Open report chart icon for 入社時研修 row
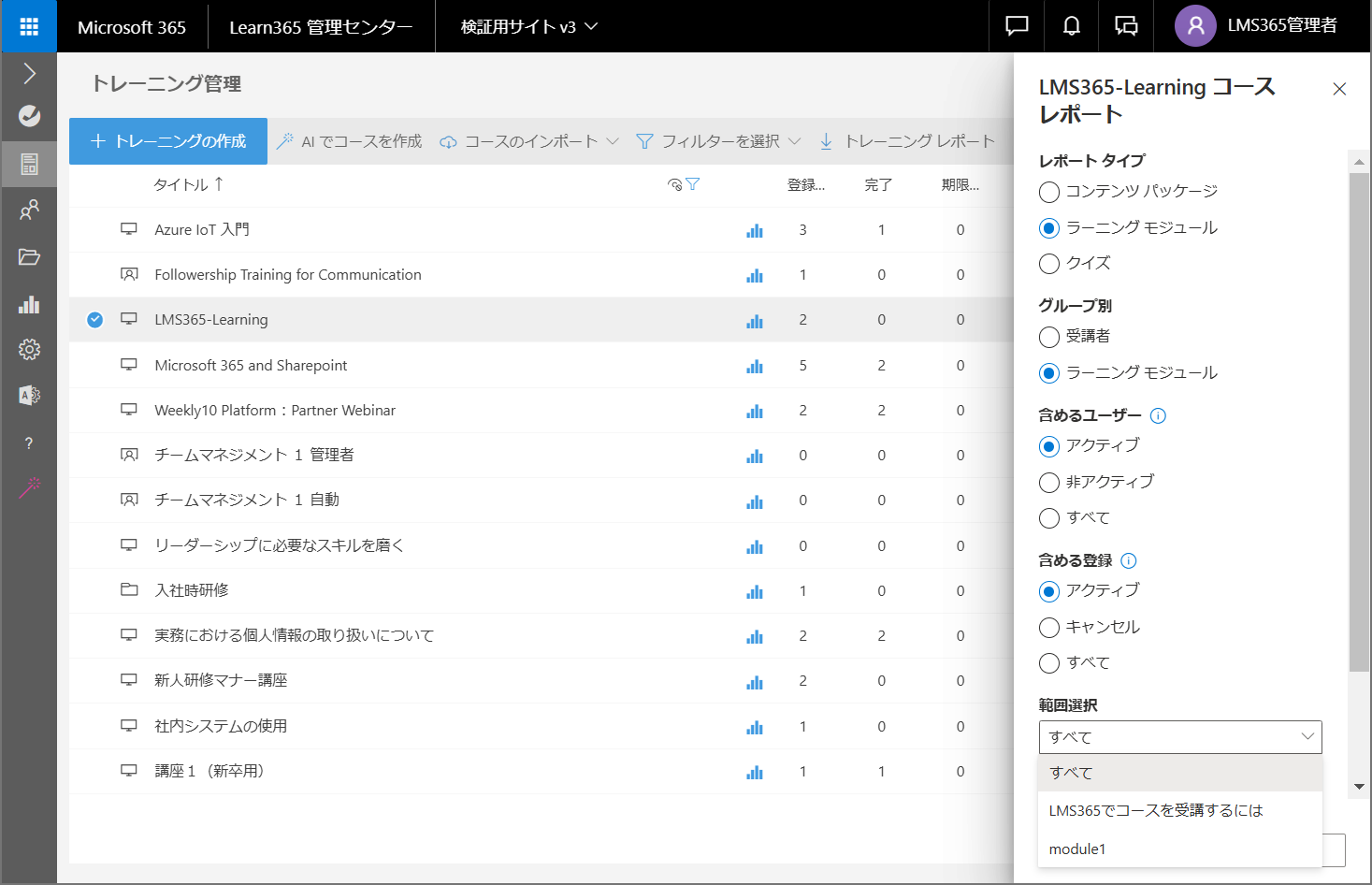The height and width of the screenshot is (885, 1372). [x=755, y=591]
